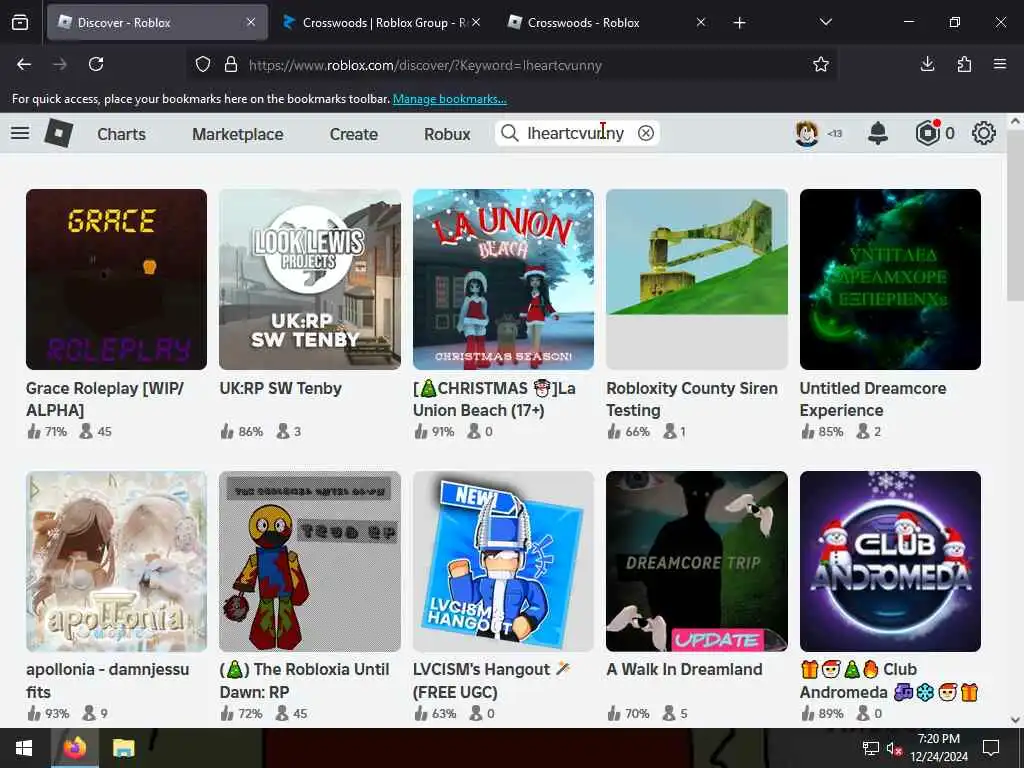Clear the Roblox search field
This screenshot has height=768, width=1024.
click(x=645, y=133)
